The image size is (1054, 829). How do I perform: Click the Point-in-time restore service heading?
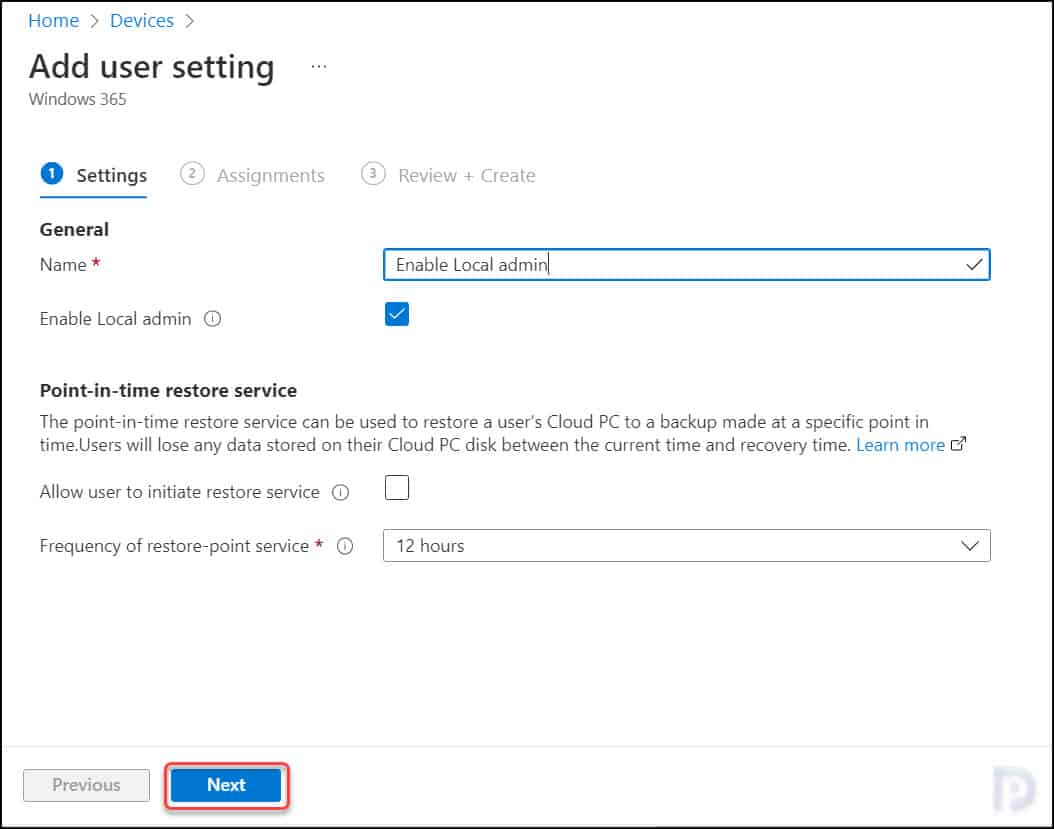coord(168,391)
